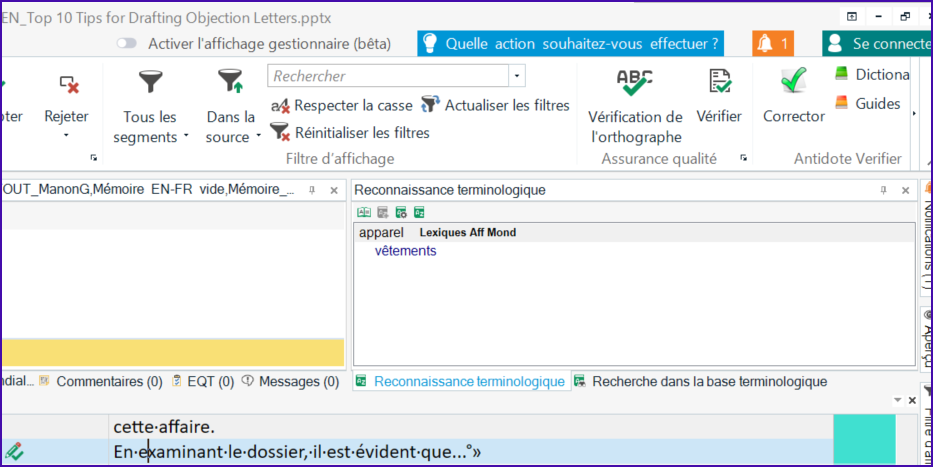Open Assurance qualité group dialog launcher

point(743,158)
